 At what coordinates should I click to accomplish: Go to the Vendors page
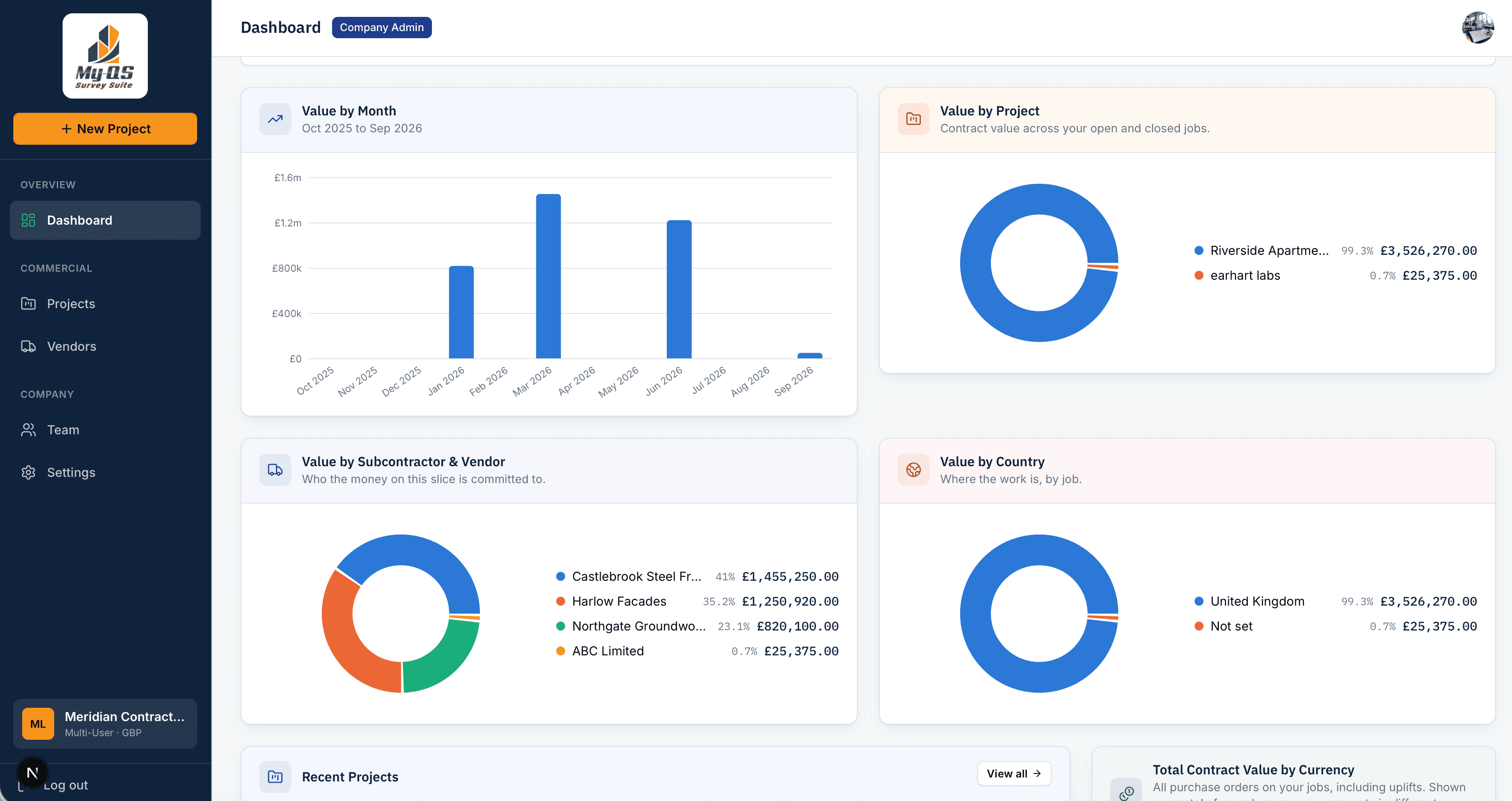pos(105,346)
